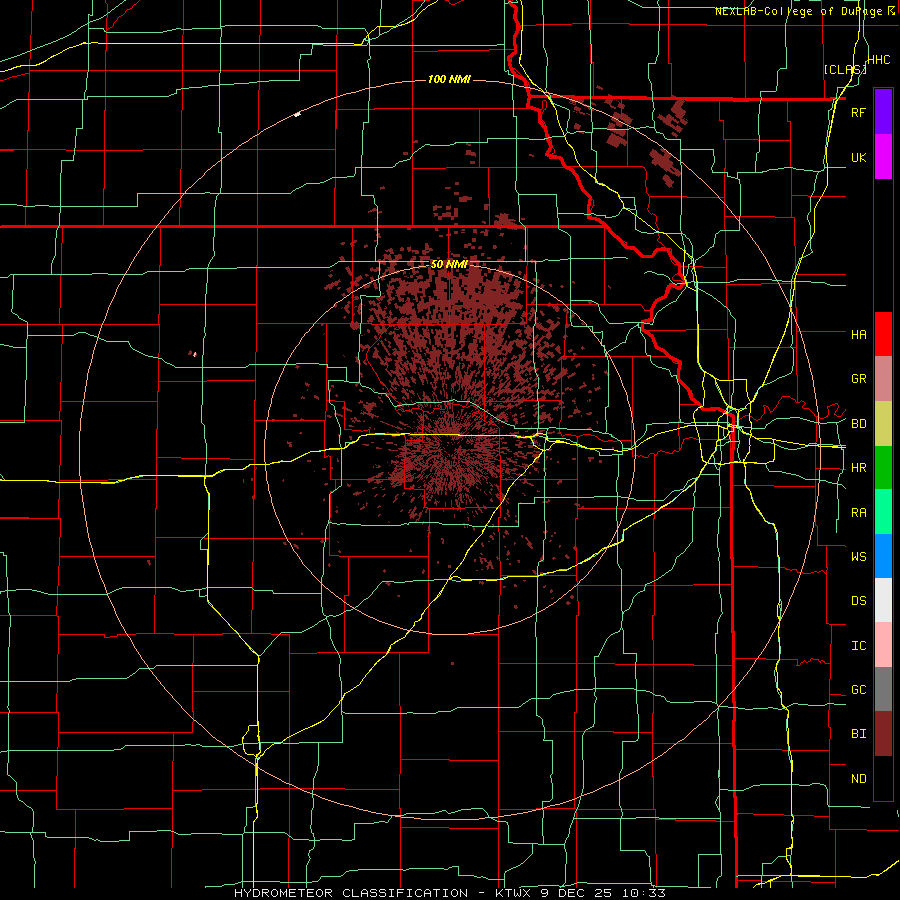Screen dimensions: 900x900
Task: Select the GR graupel color swatch
Action: click(883, 379)
